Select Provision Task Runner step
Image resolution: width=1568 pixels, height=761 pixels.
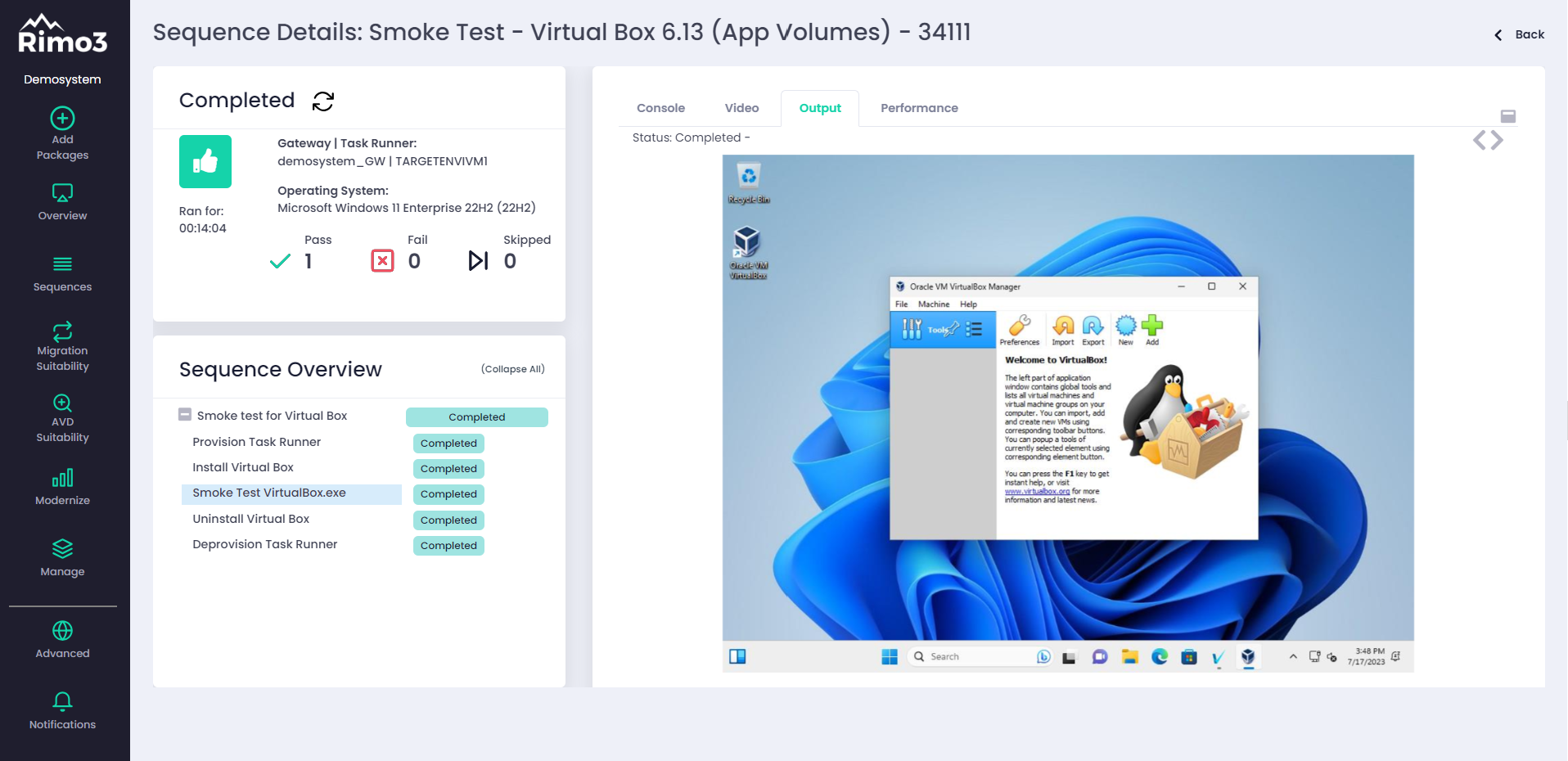(x=256, y=442)
